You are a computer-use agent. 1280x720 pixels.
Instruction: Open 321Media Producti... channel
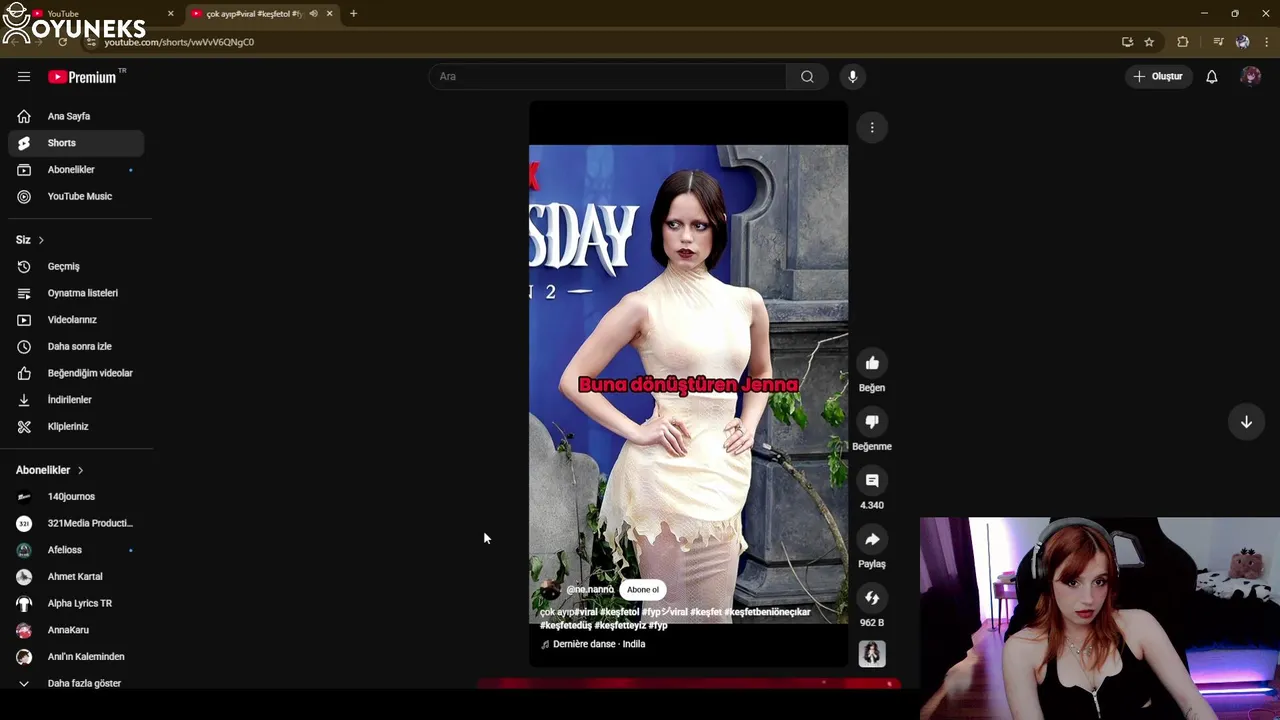76,523
